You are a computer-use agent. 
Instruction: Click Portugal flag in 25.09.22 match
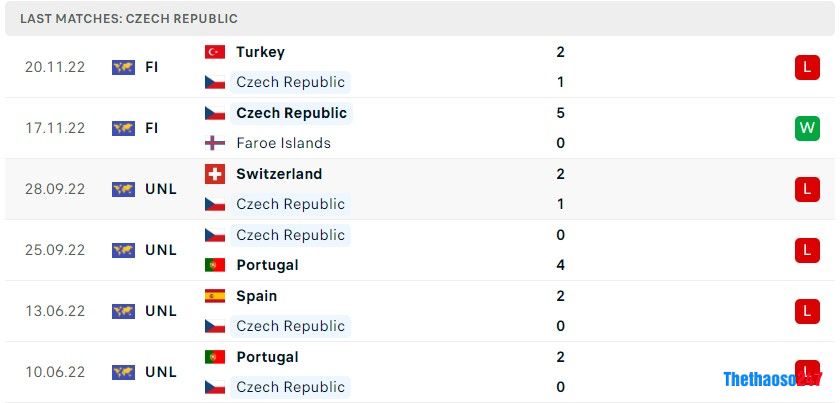pos(215,265)
